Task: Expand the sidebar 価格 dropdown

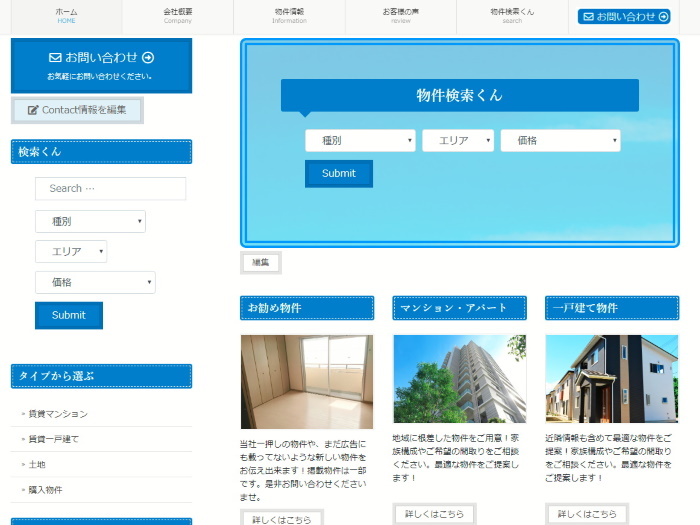Action: click(x=95, y=283)
